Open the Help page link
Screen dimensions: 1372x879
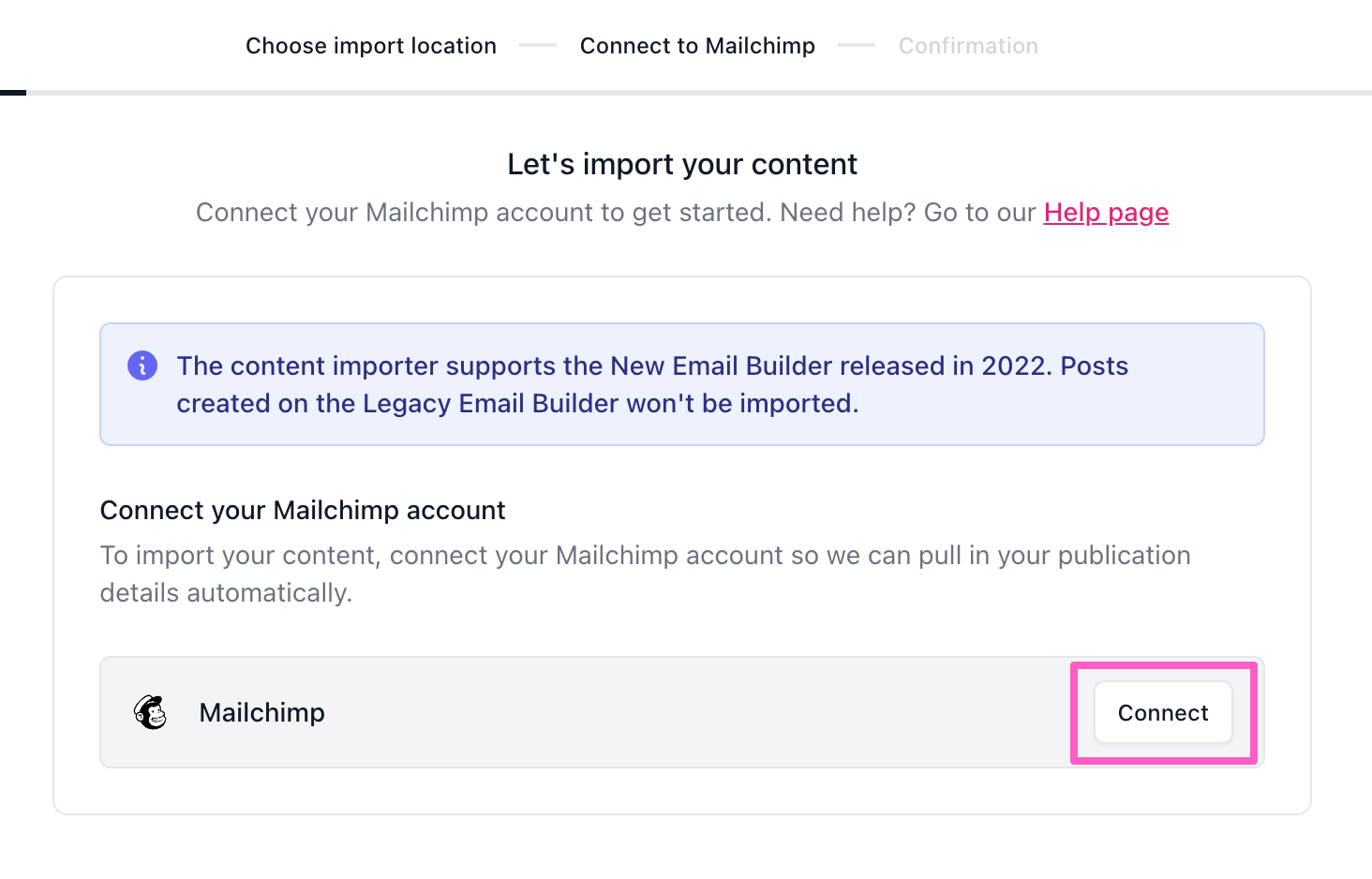tap(1106, 213)
